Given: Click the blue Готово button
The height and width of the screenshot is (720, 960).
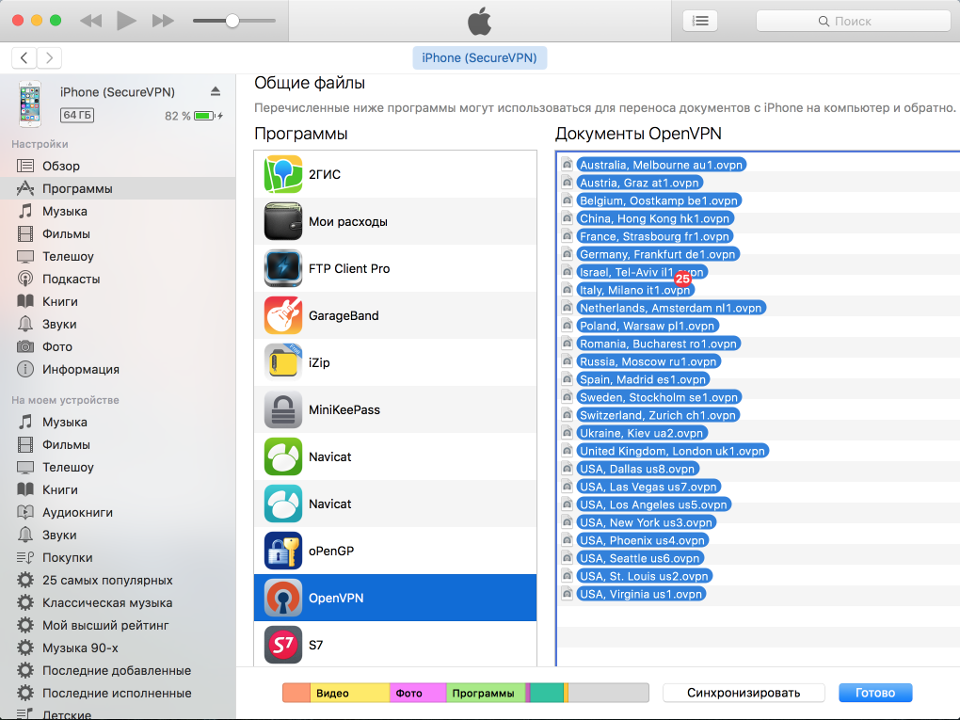Looking at the screenshot, I should [875, 692].
